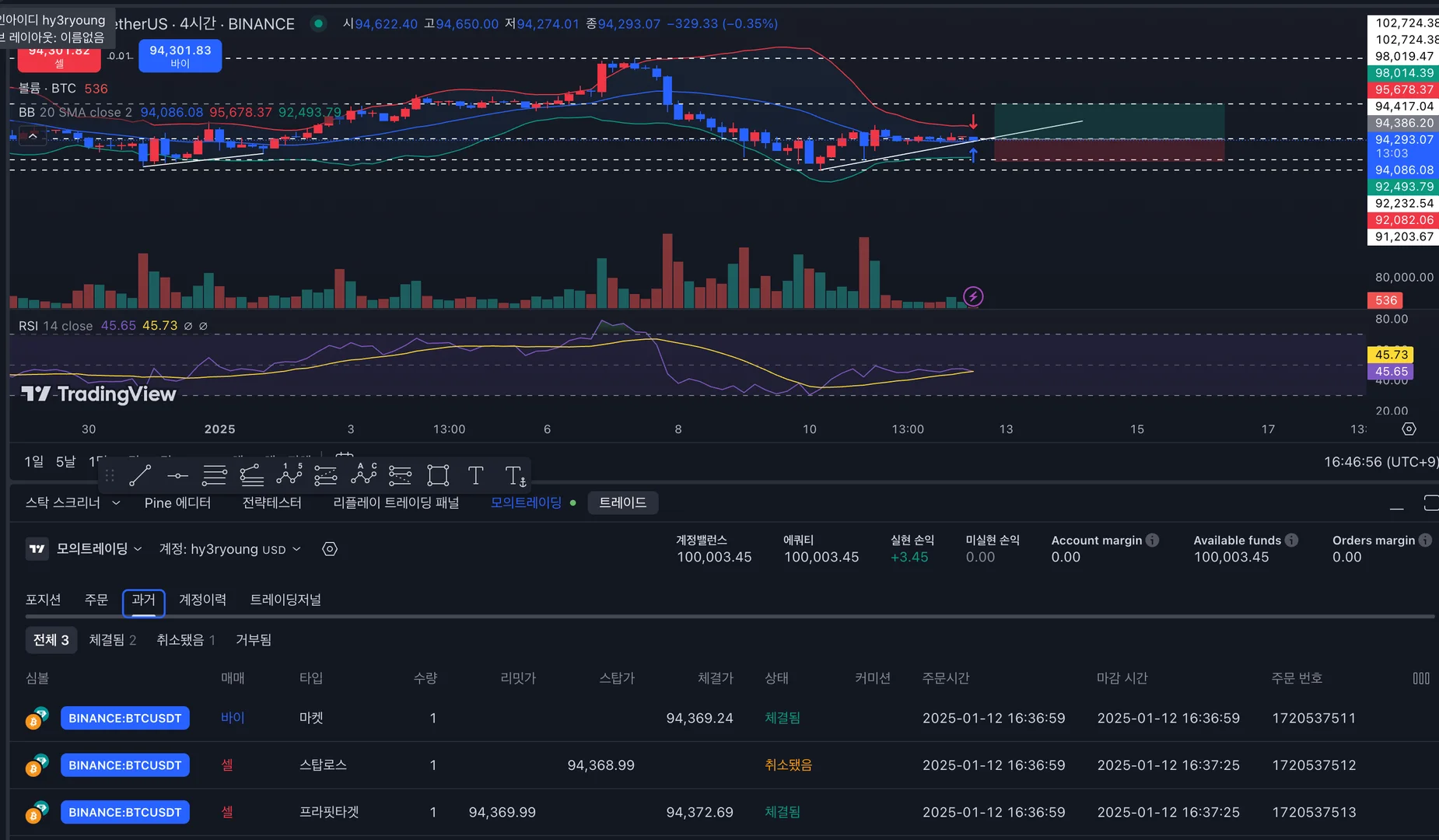Choose the trend-based Fibonacci extension tool
This screenshot has height=840, width=1439.
[251, 475]
